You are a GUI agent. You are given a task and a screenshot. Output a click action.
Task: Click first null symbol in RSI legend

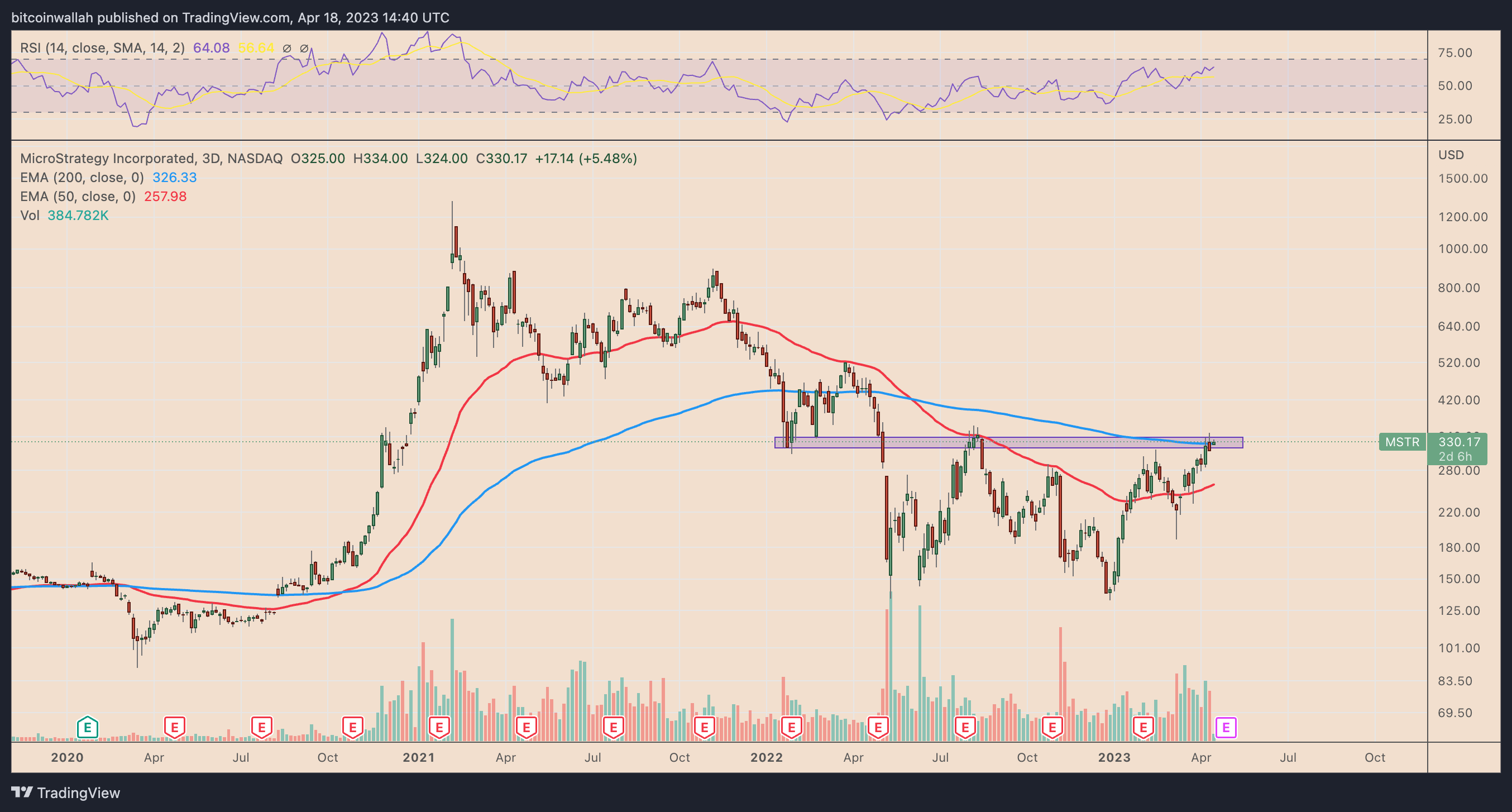click(x=286, y=49)
